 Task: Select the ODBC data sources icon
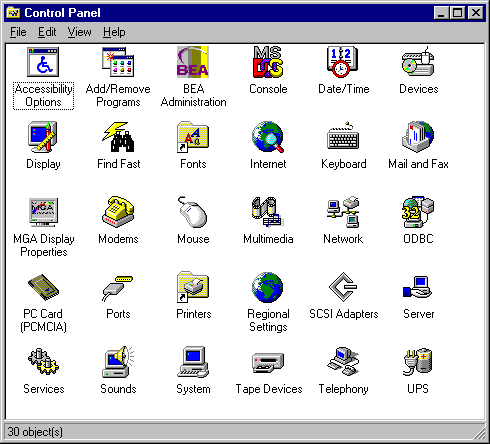pos(418,212)
